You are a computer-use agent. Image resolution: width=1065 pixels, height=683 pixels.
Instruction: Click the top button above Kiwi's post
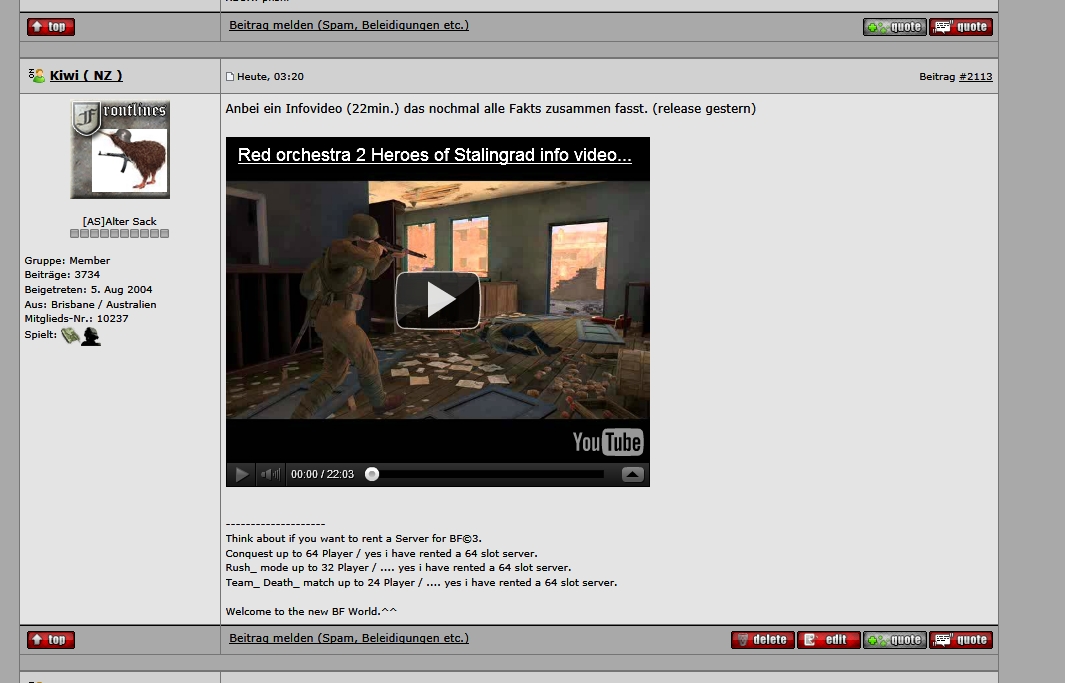51,26
